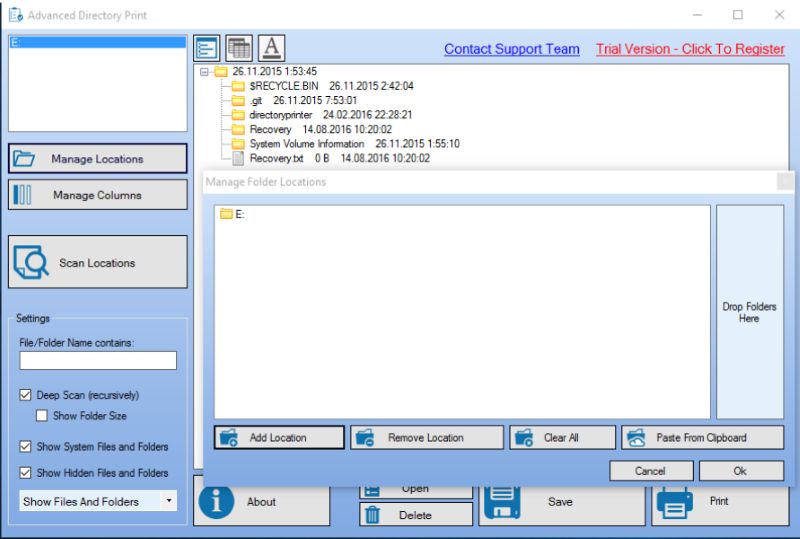This screenshot has width=800, height=539.
Task: Click the Delete trash can icon
Action: (372, 514)
